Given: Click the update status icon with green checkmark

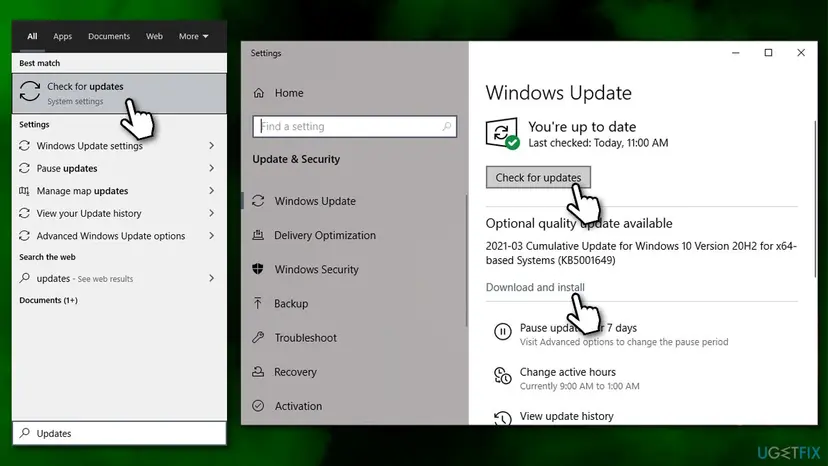Looking at the screenshot, I should tap(502, 134).
